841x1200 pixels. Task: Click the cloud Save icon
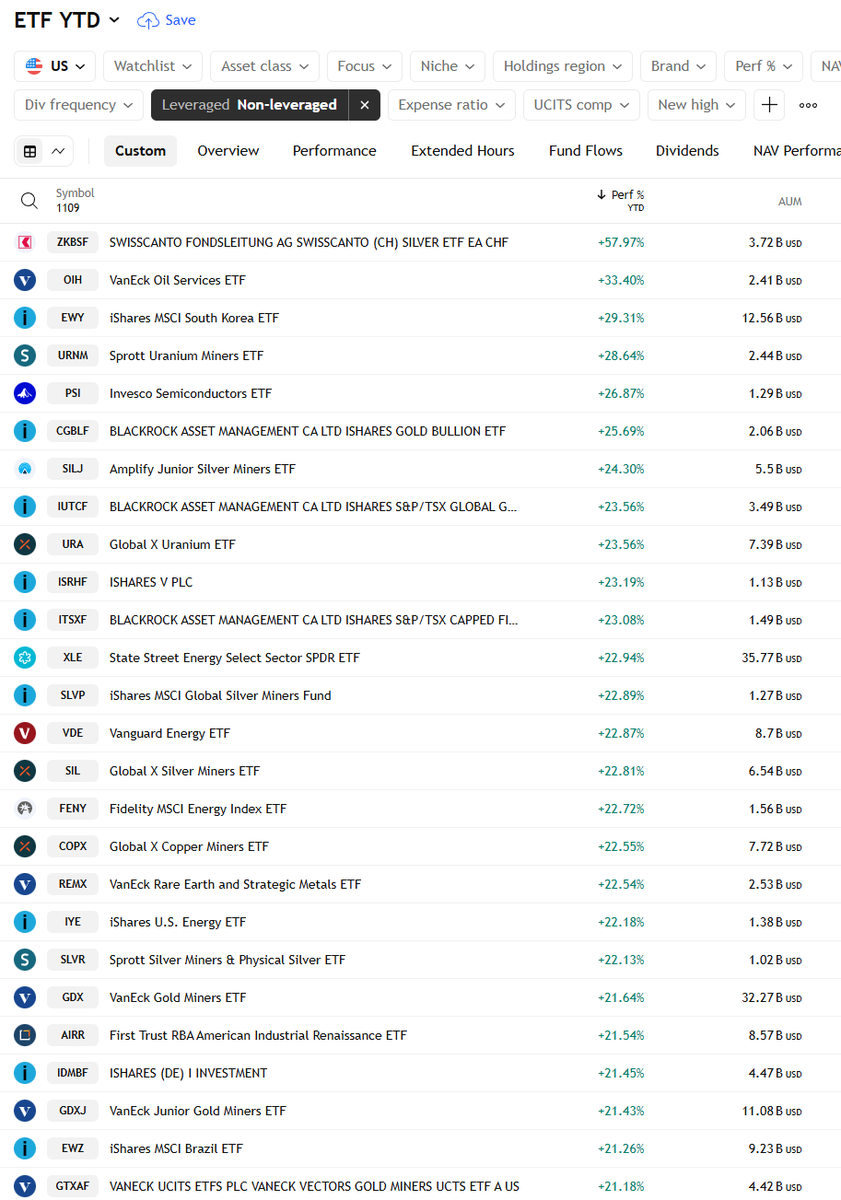[148, 20]
